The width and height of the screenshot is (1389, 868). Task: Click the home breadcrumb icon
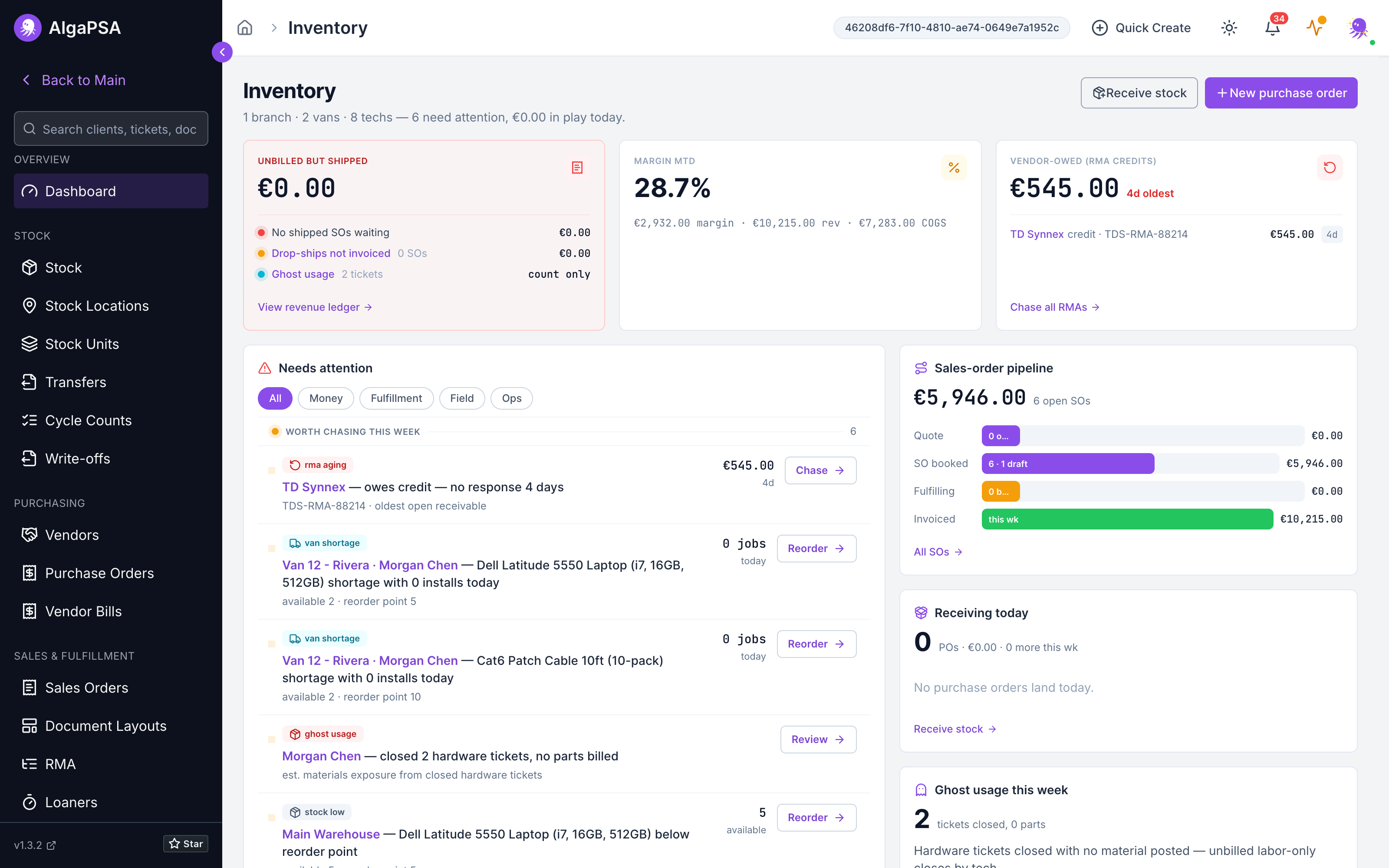(x=245, y=27)
